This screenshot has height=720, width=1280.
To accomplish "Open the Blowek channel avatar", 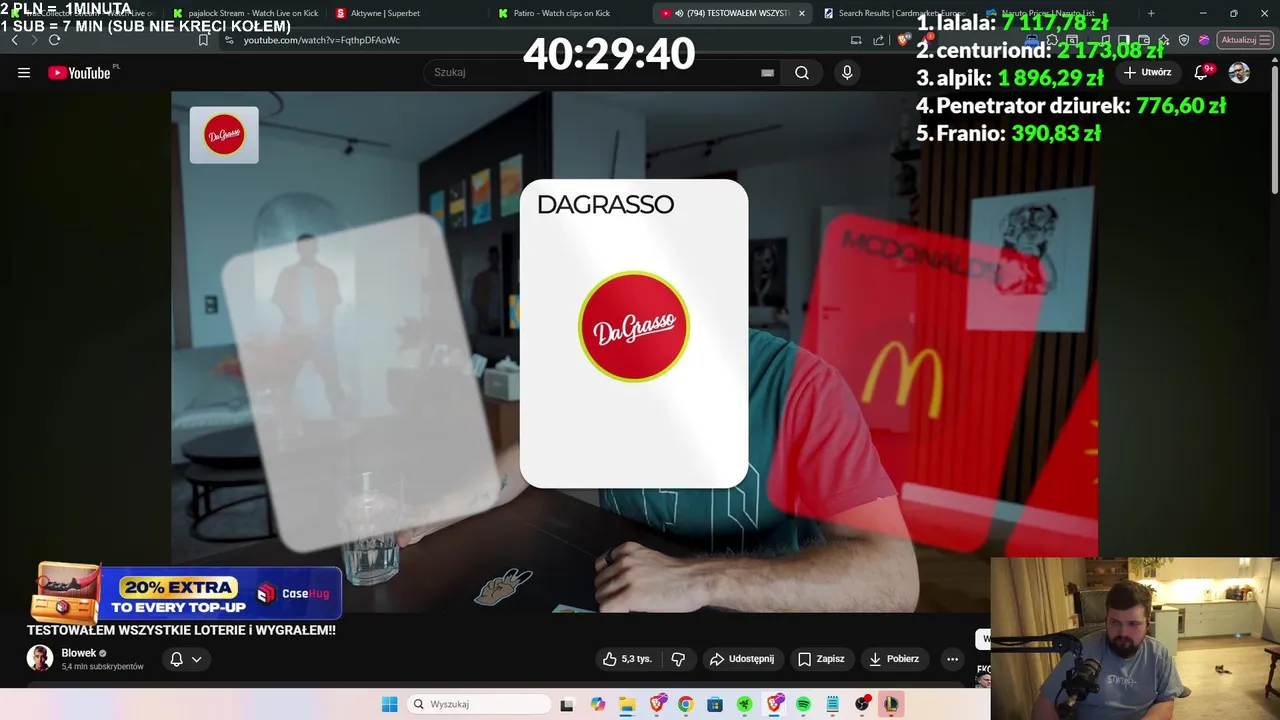I will 40,658.
